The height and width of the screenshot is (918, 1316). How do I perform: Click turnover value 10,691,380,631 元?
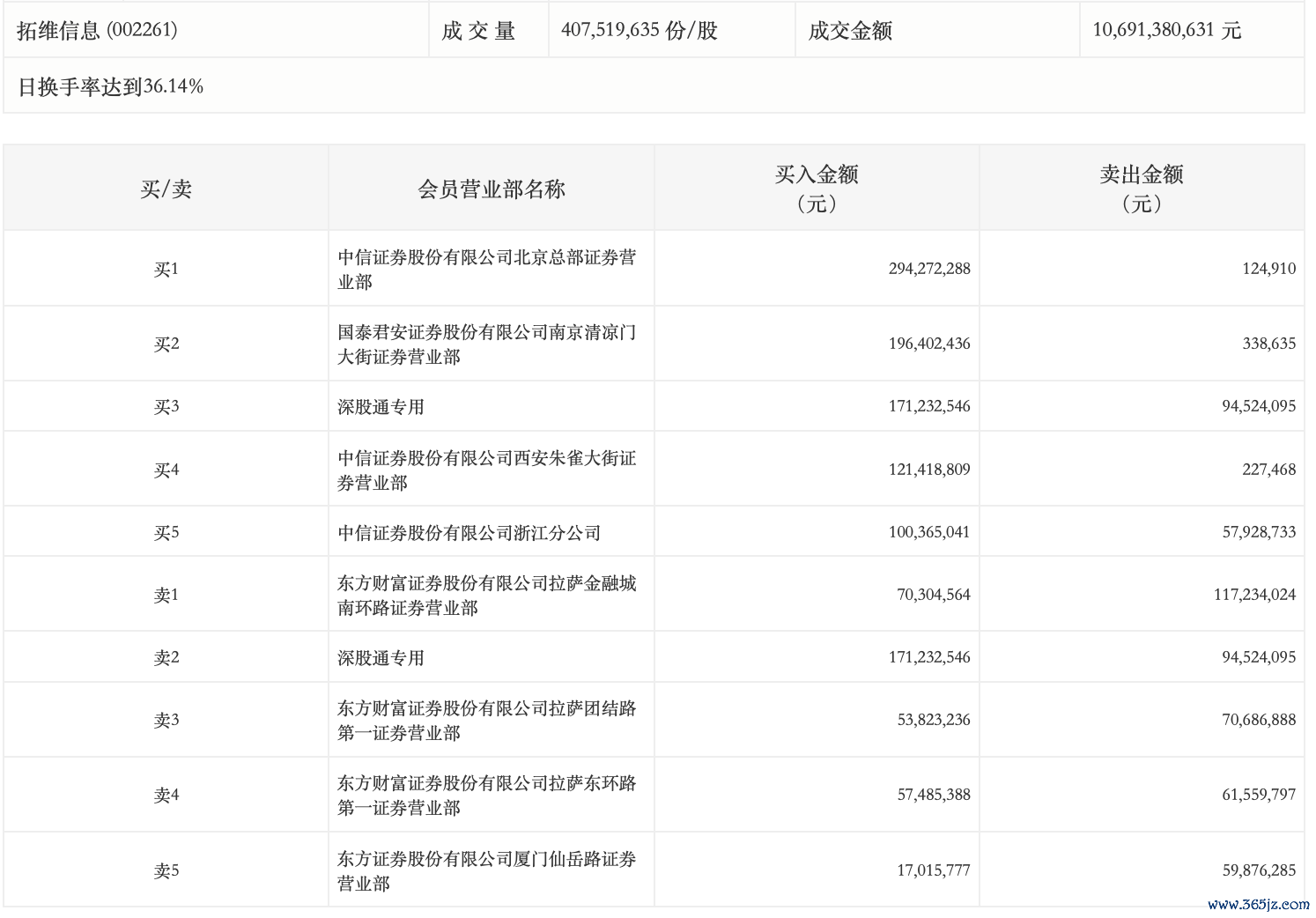1167,31
